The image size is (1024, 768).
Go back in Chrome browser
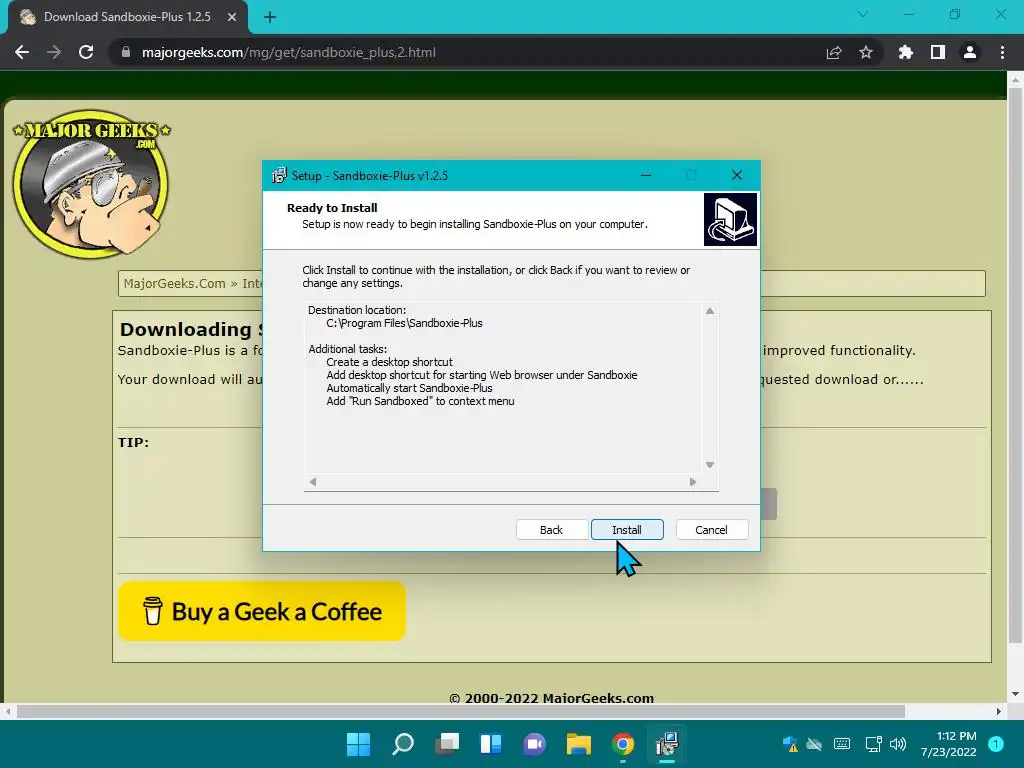pyautogui.click(x=22, y=52)
